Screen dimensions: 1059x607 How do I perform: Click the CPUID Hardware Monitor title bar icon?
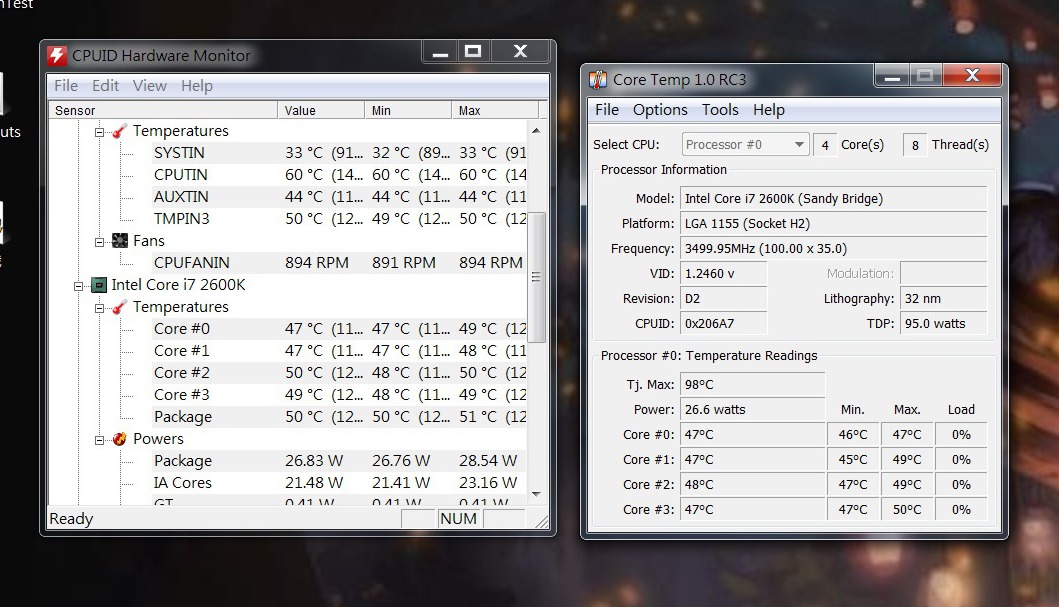pyautogui.click(x=58, y=56)
